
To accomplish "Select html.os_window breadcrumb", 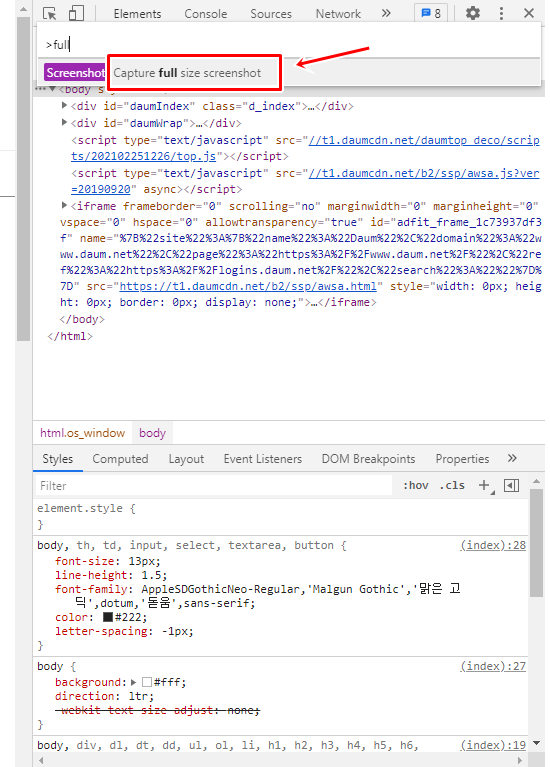I will tap(82, 433).
